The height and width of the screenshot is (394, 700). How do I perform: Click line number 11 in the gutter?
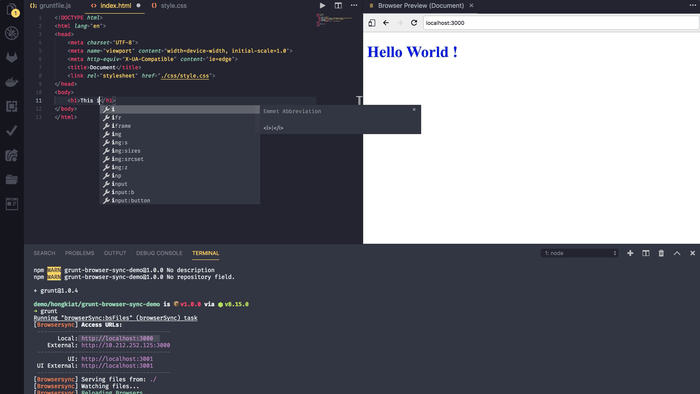[39, 101]
